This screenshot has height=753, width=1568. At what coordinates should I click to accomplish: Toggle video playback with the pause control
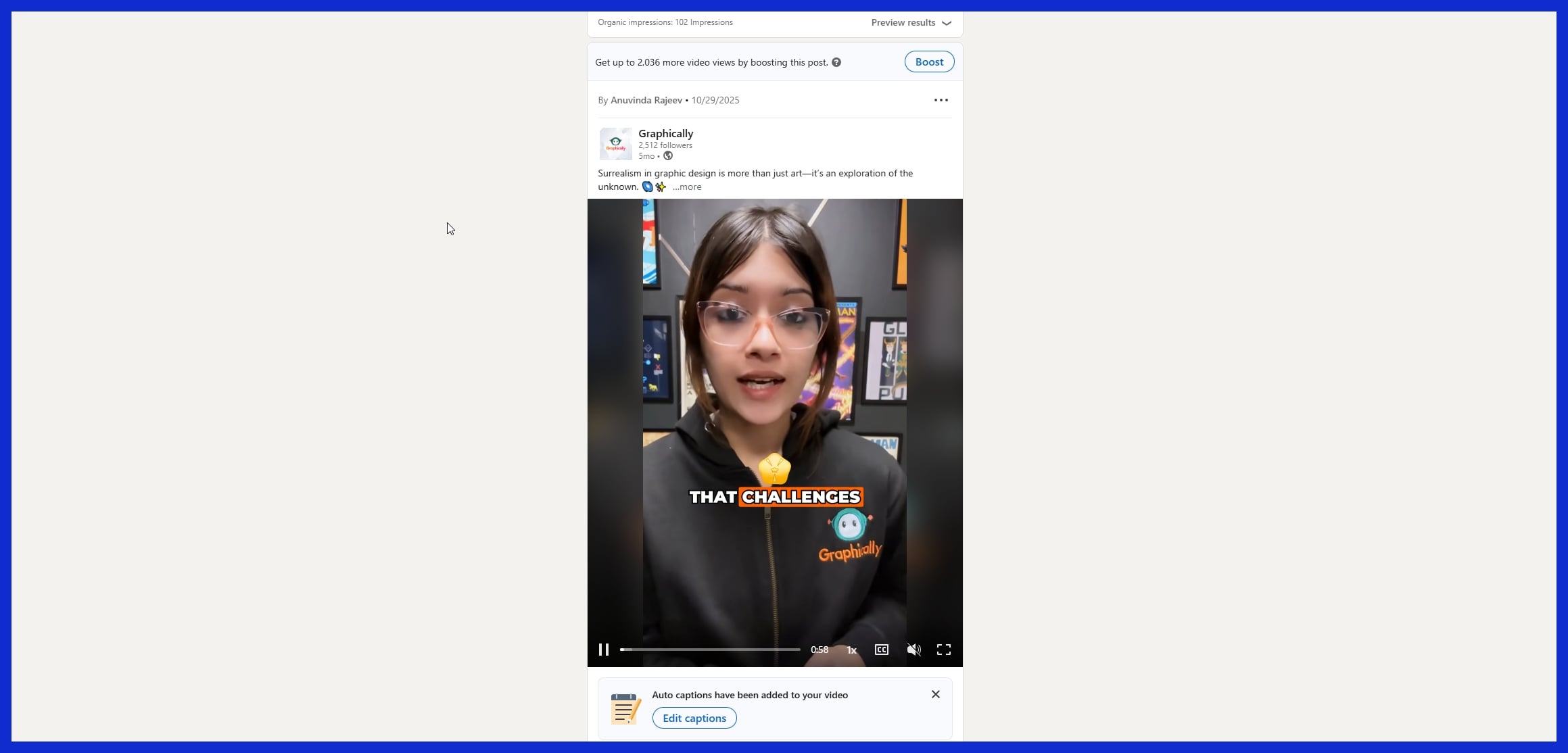(604, 650)
